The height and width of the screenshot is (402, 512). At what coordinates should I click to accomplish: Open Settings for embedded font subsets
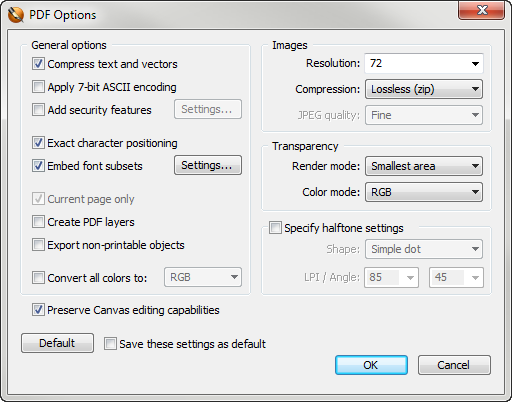click(208, 165)
